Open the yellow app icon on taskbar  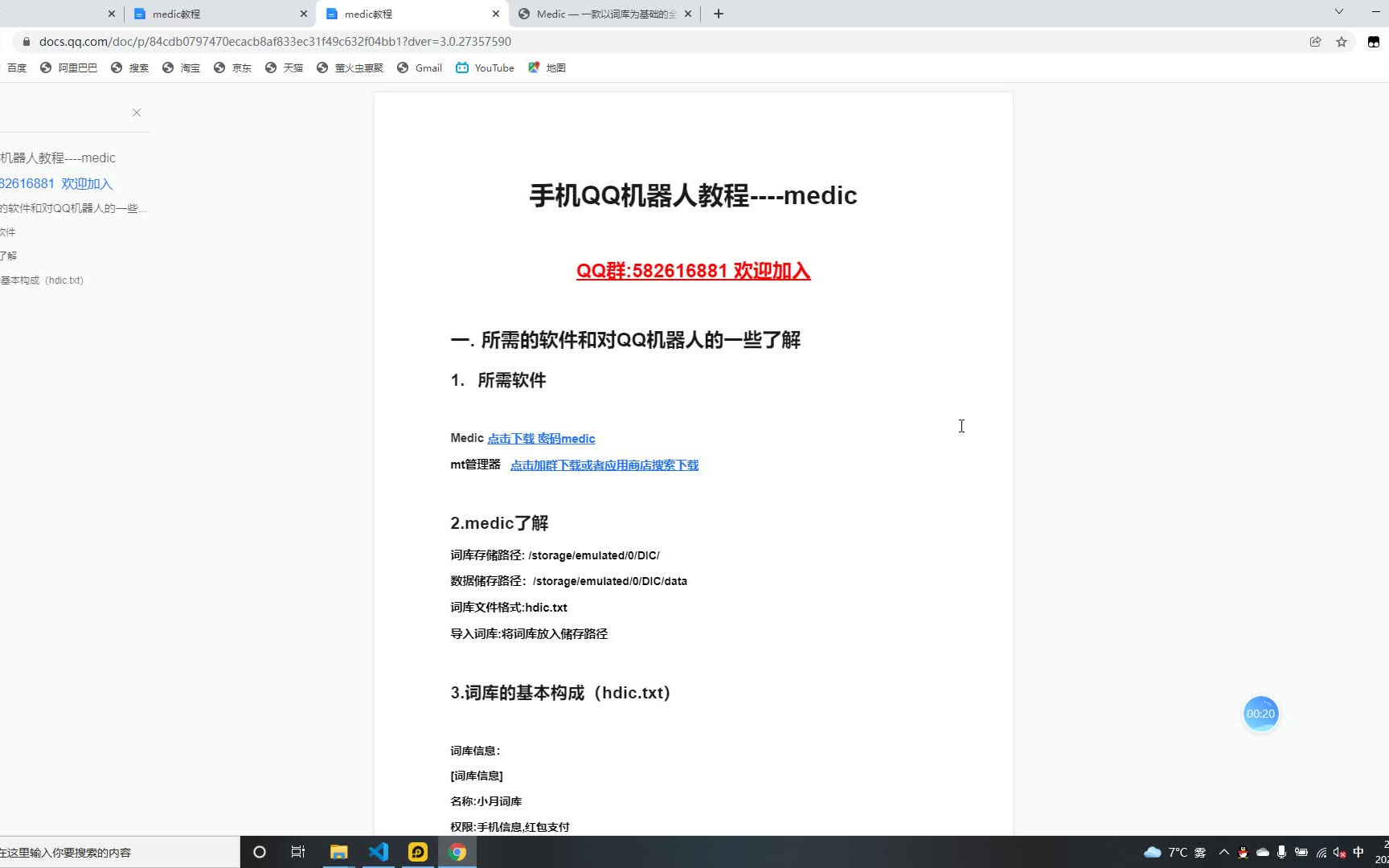coord(418,852)
